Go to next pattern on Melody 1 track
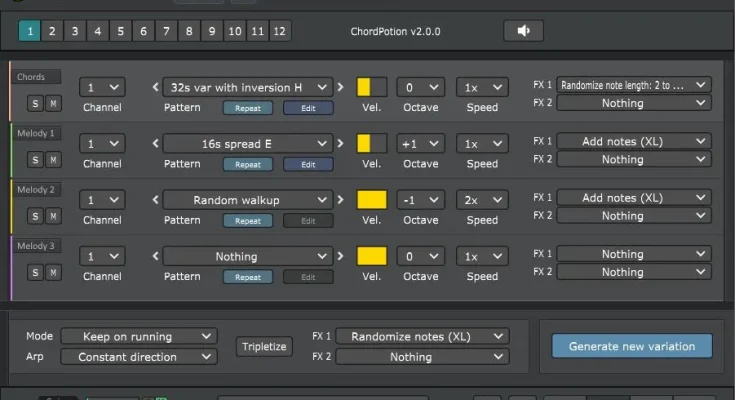The image size is (735, 400). [x=341, y=143]
